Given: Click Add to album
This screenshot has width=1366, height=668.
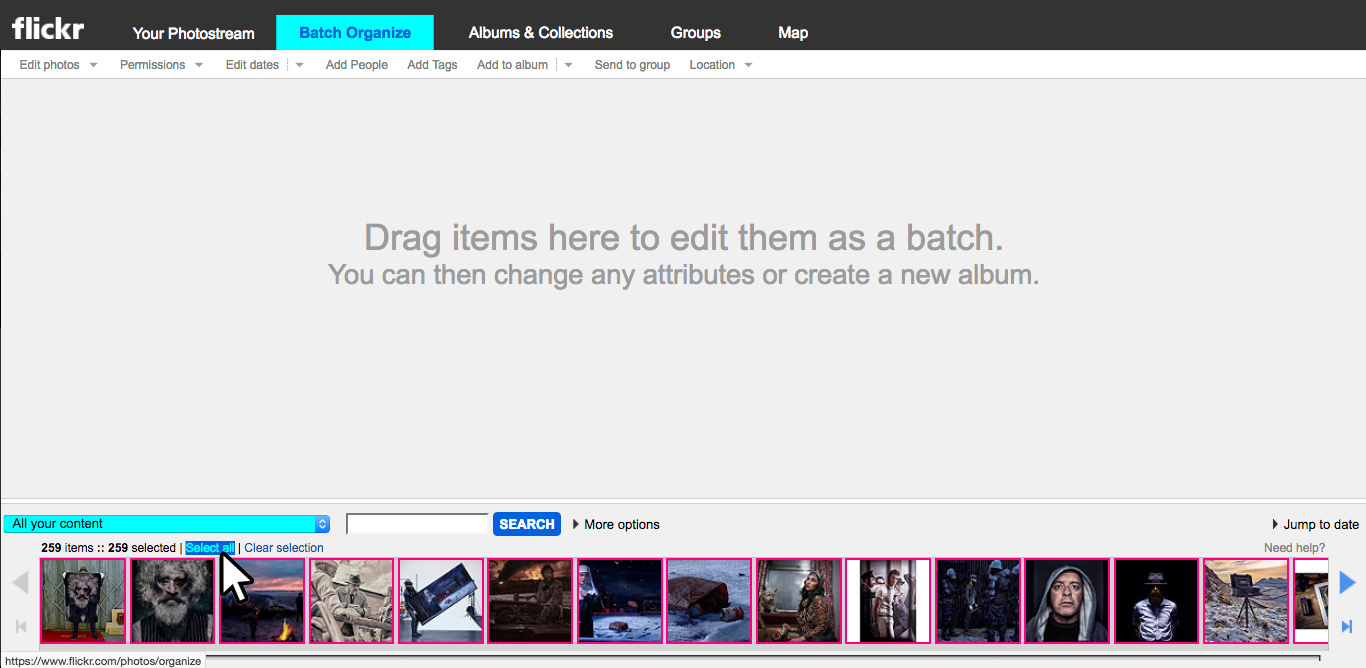Looking at the screenshot, I should click(512, 65).
